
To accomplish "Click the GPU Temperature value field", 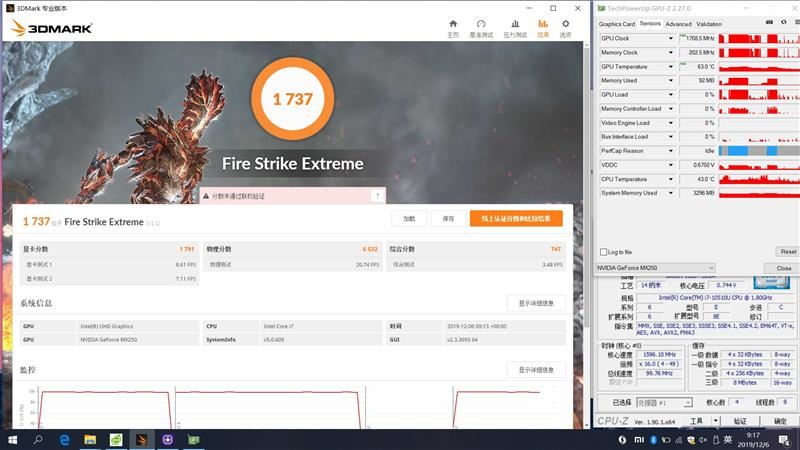I will (697, 67).
